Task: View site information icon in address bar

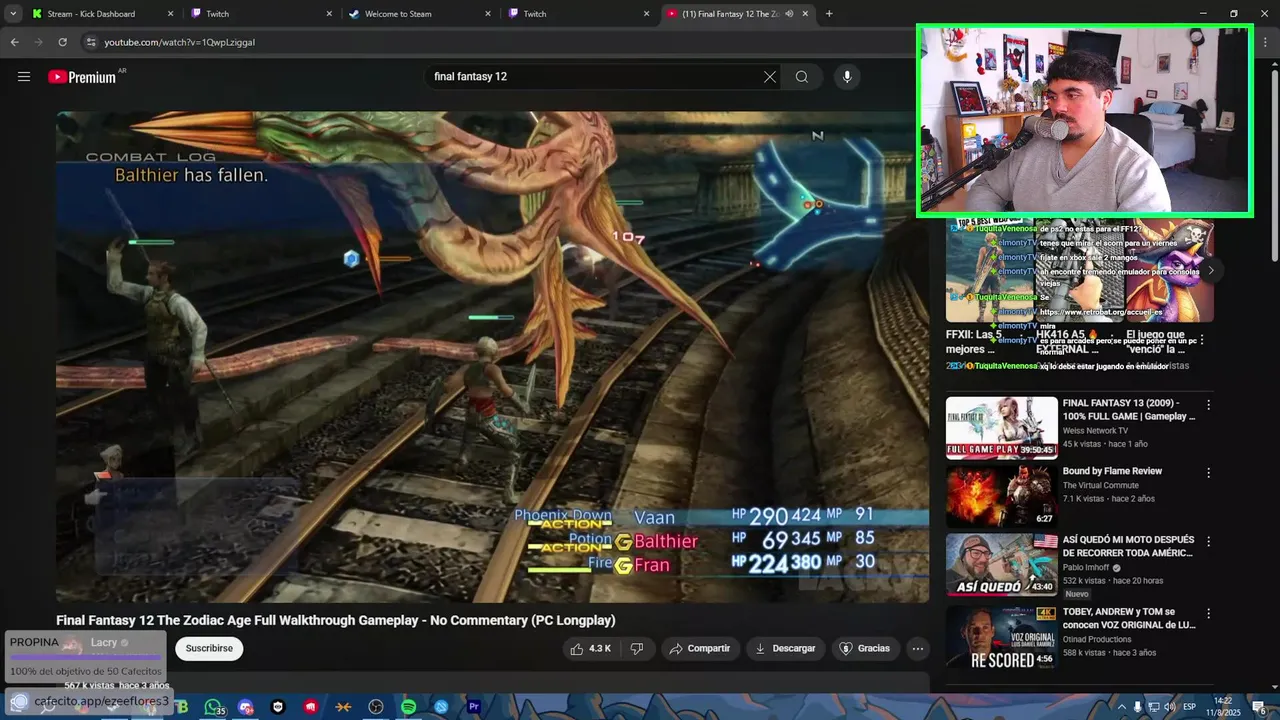Action: pos(91,42)
